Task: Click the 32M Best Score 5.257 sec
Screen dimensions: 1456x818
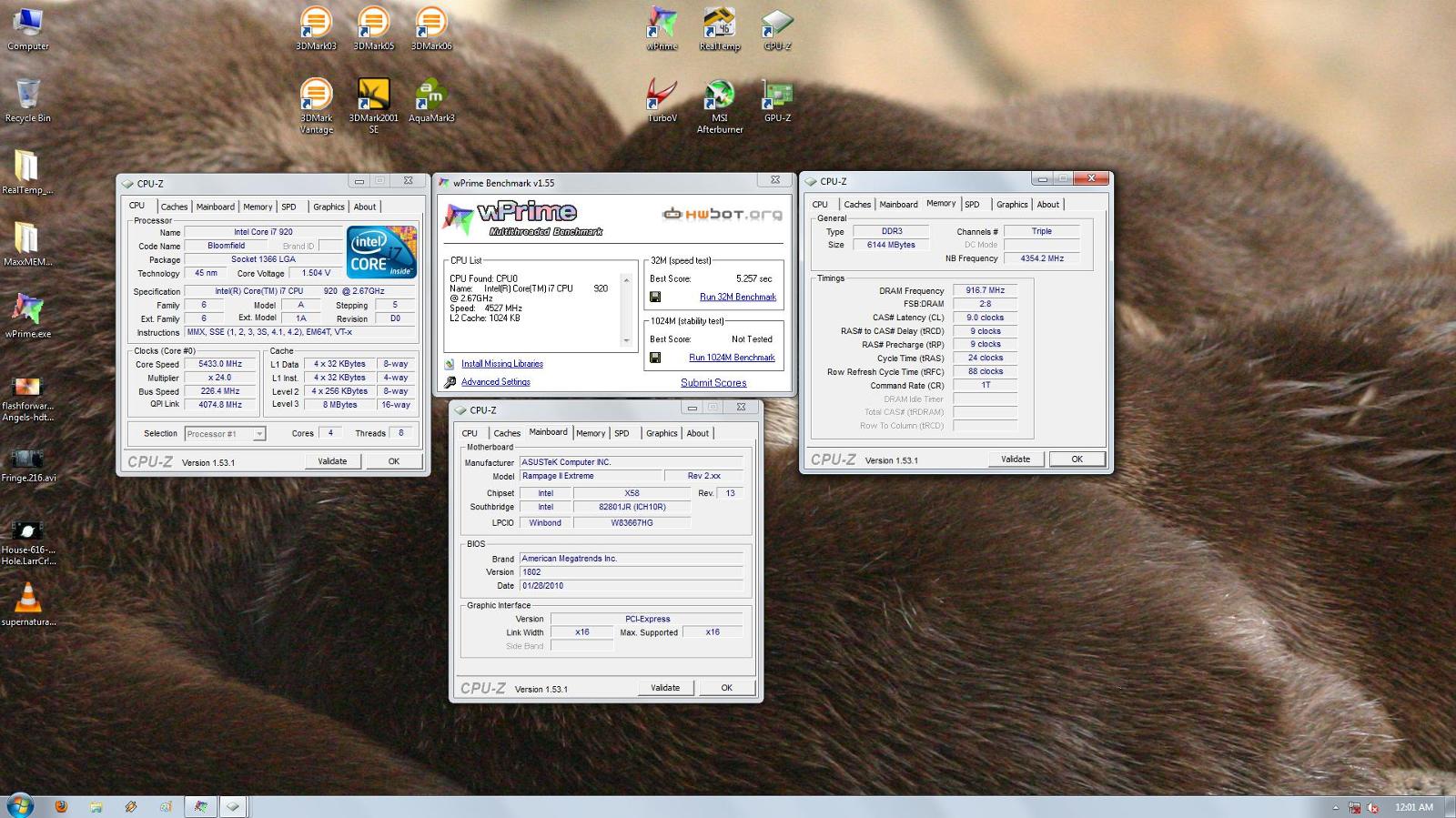Action: click(753, 278)
